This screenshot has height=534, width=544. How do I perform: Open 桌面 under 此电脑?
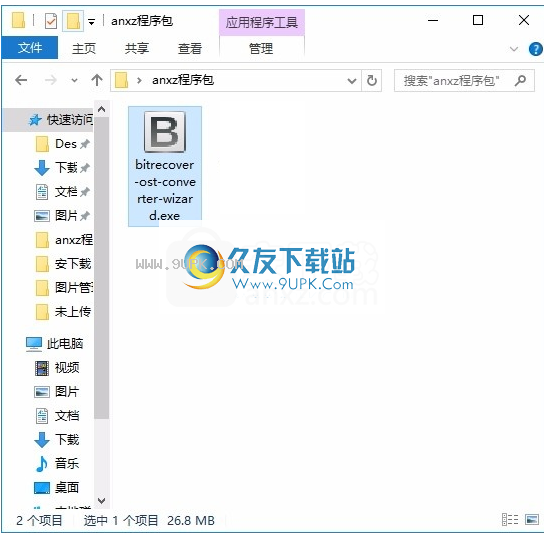58,488
